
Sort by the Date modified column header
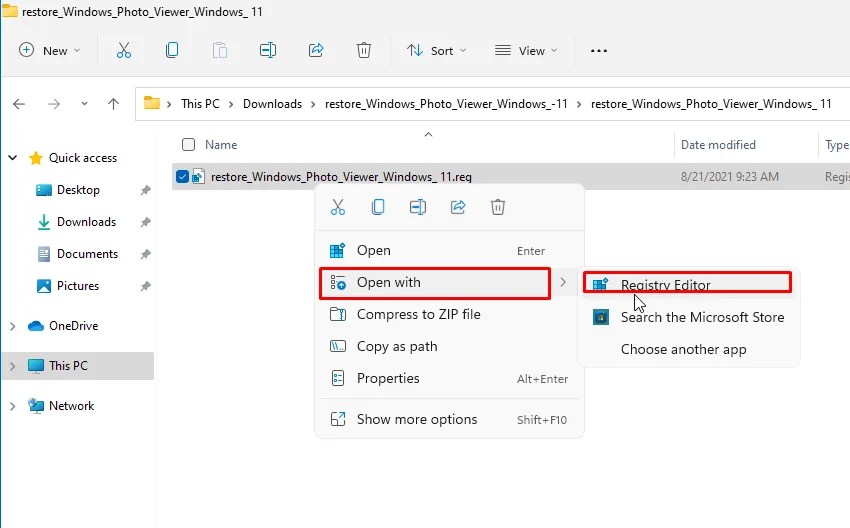coord(718,145)
